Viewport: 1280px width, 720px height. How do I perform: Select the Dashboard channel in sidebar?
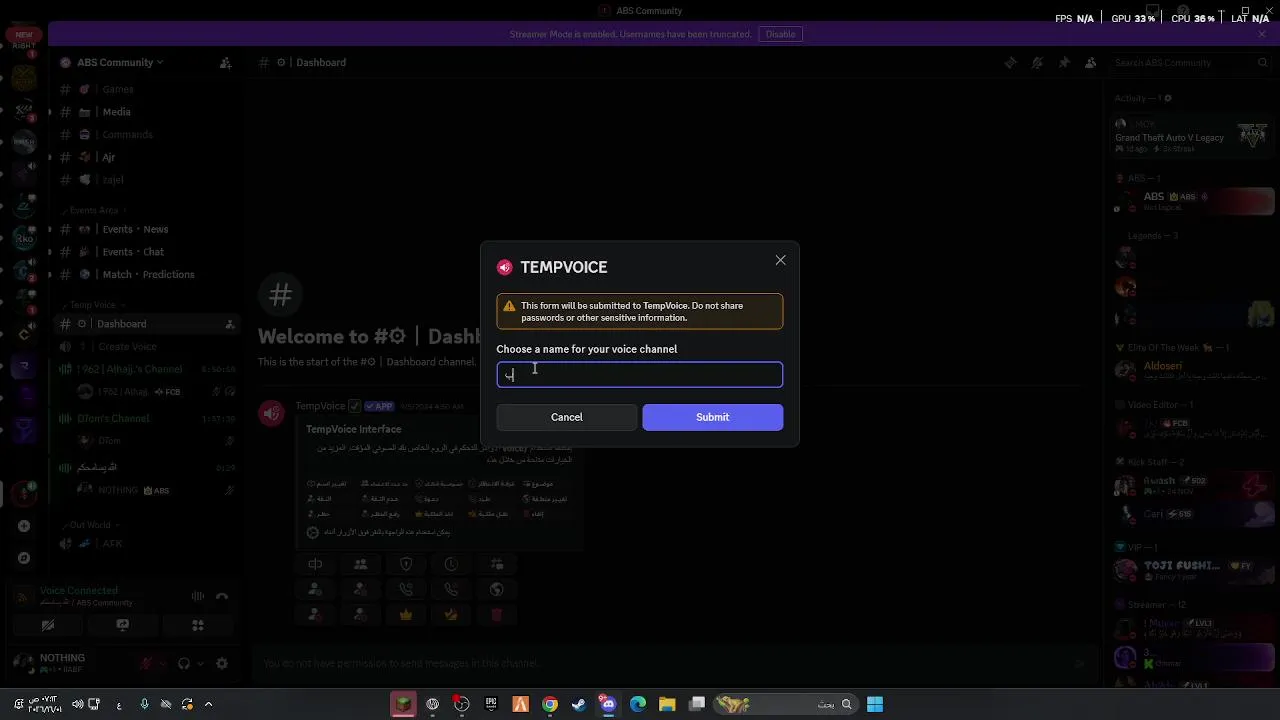click(x=146, y=324)
